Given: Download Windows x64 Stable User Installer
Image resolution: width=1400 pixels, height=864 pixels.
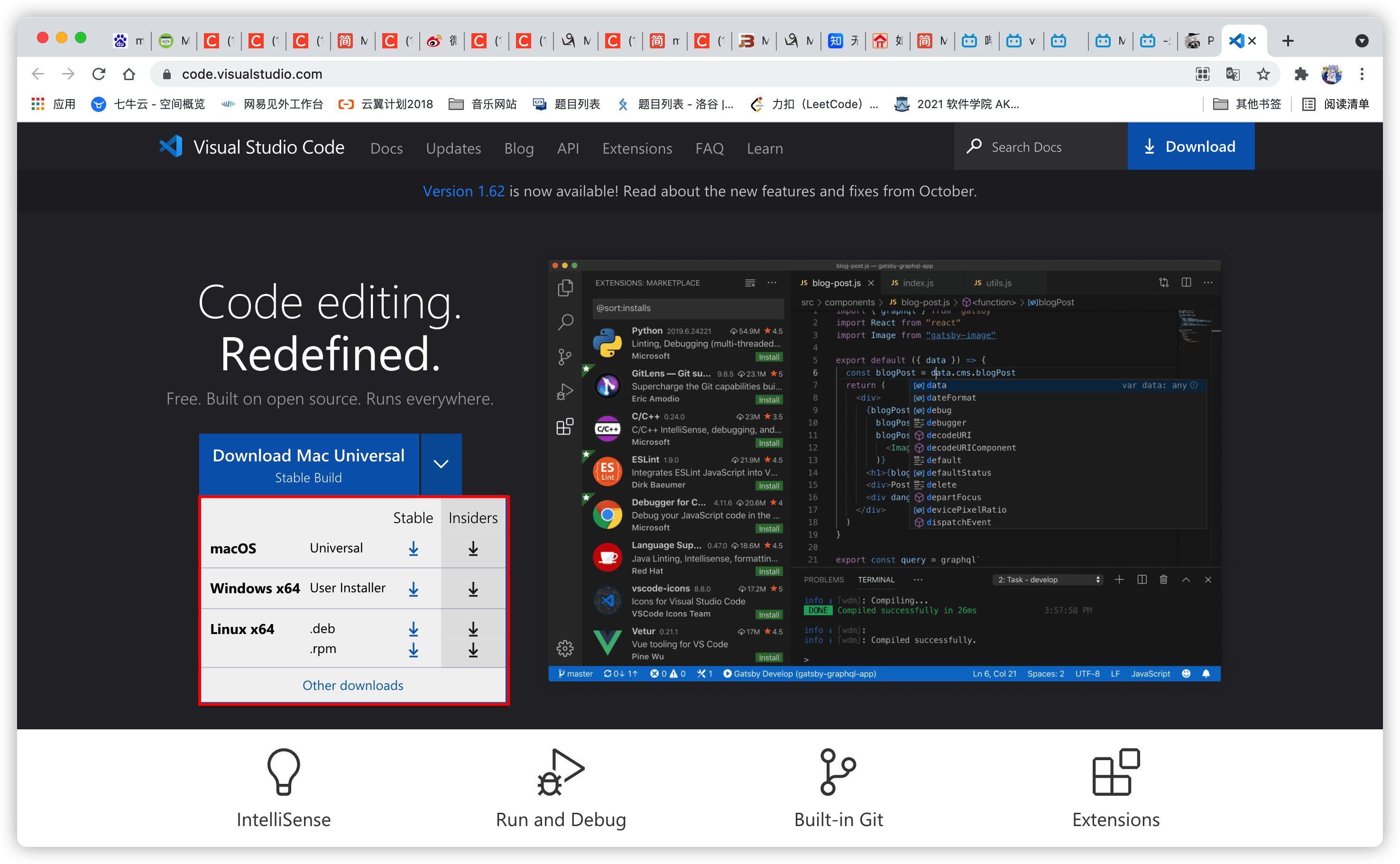Looking at the screenshot, I should click(x=413, y=589).
